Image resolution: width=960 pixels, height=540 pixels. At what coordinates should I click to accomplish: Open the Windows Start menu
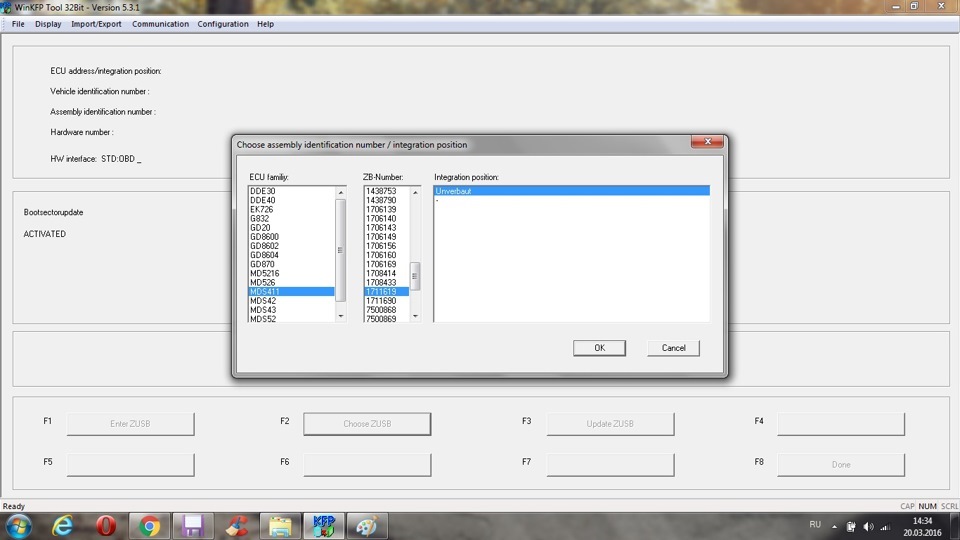(18, 526)
